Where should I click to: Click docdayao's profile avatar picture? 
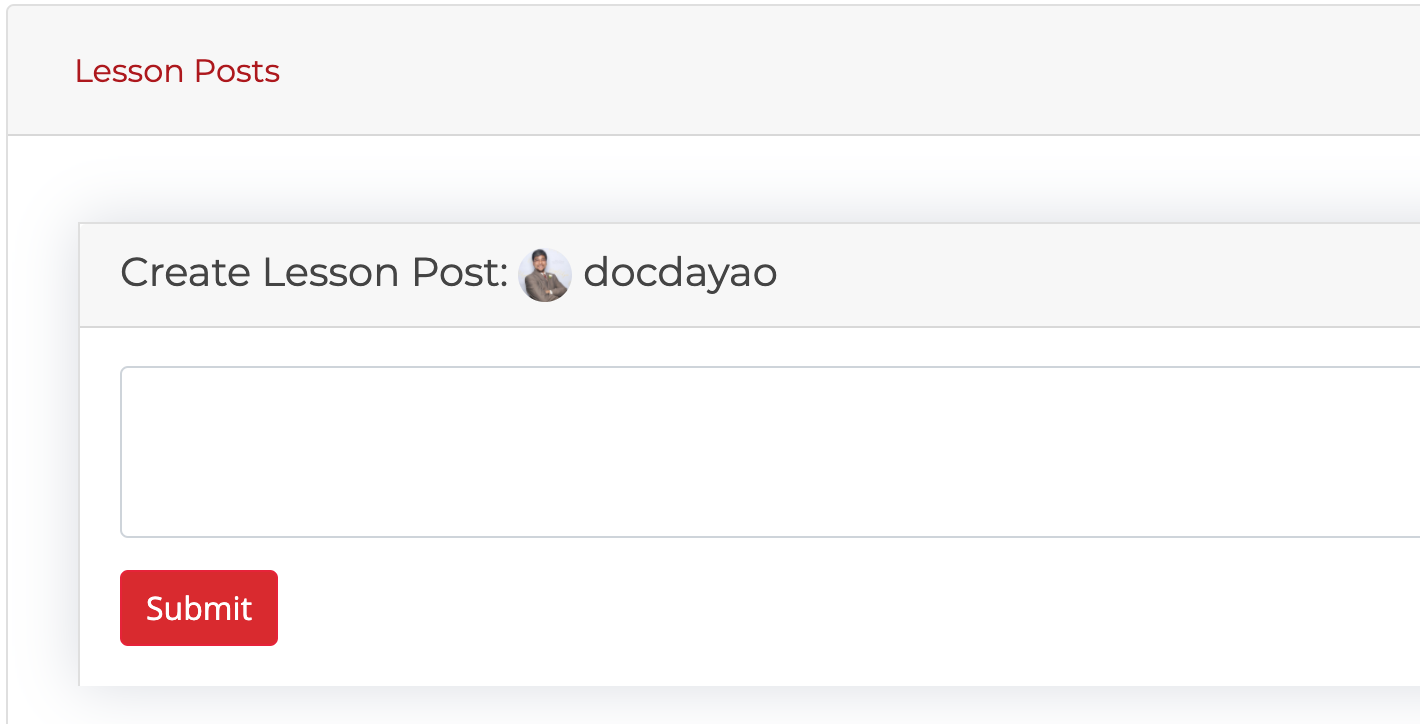coord(545,275)
